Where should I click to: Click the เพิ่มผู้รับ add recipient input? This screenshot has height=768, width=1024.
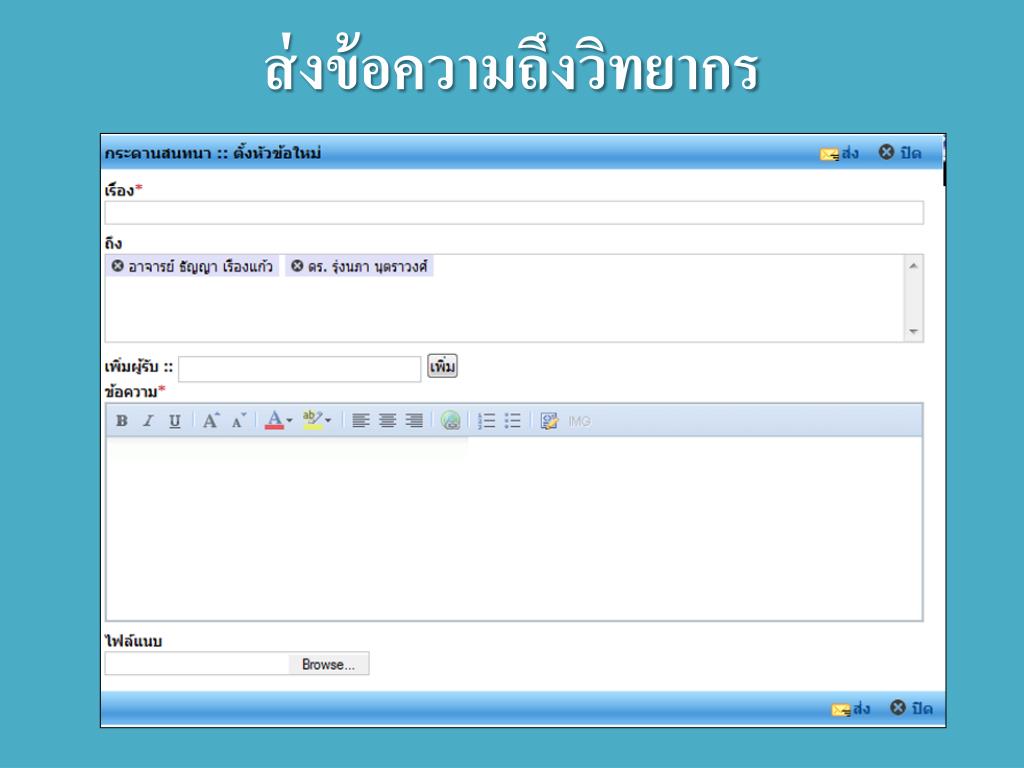click(300, 369)
